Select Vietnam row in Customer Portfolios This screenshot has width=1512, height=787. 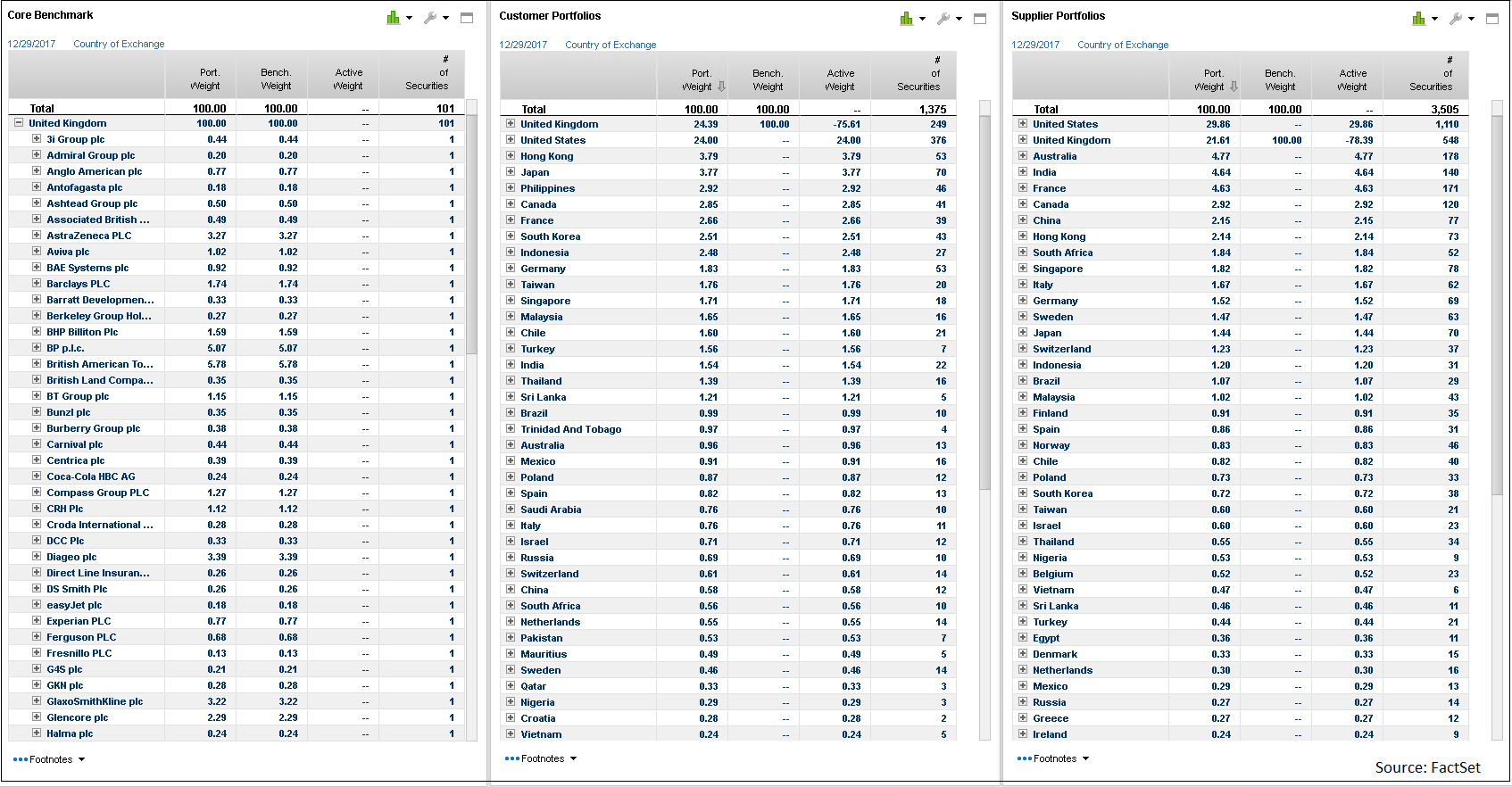click(x=728, y=734)
